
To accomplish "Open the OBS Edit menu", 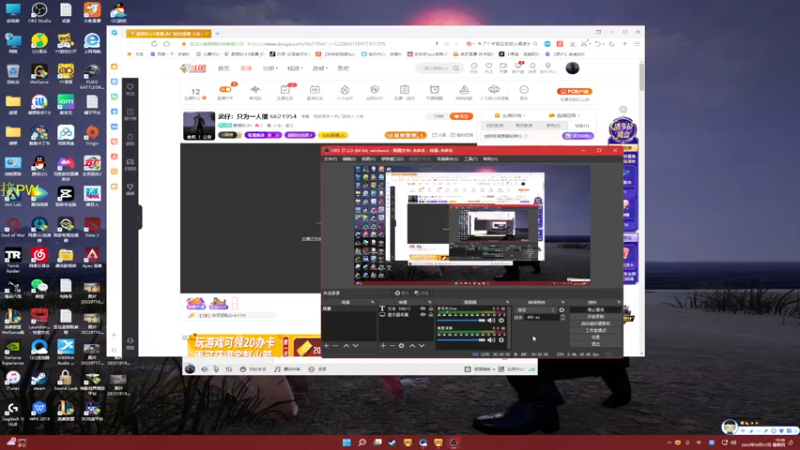I will click(349, 159).
